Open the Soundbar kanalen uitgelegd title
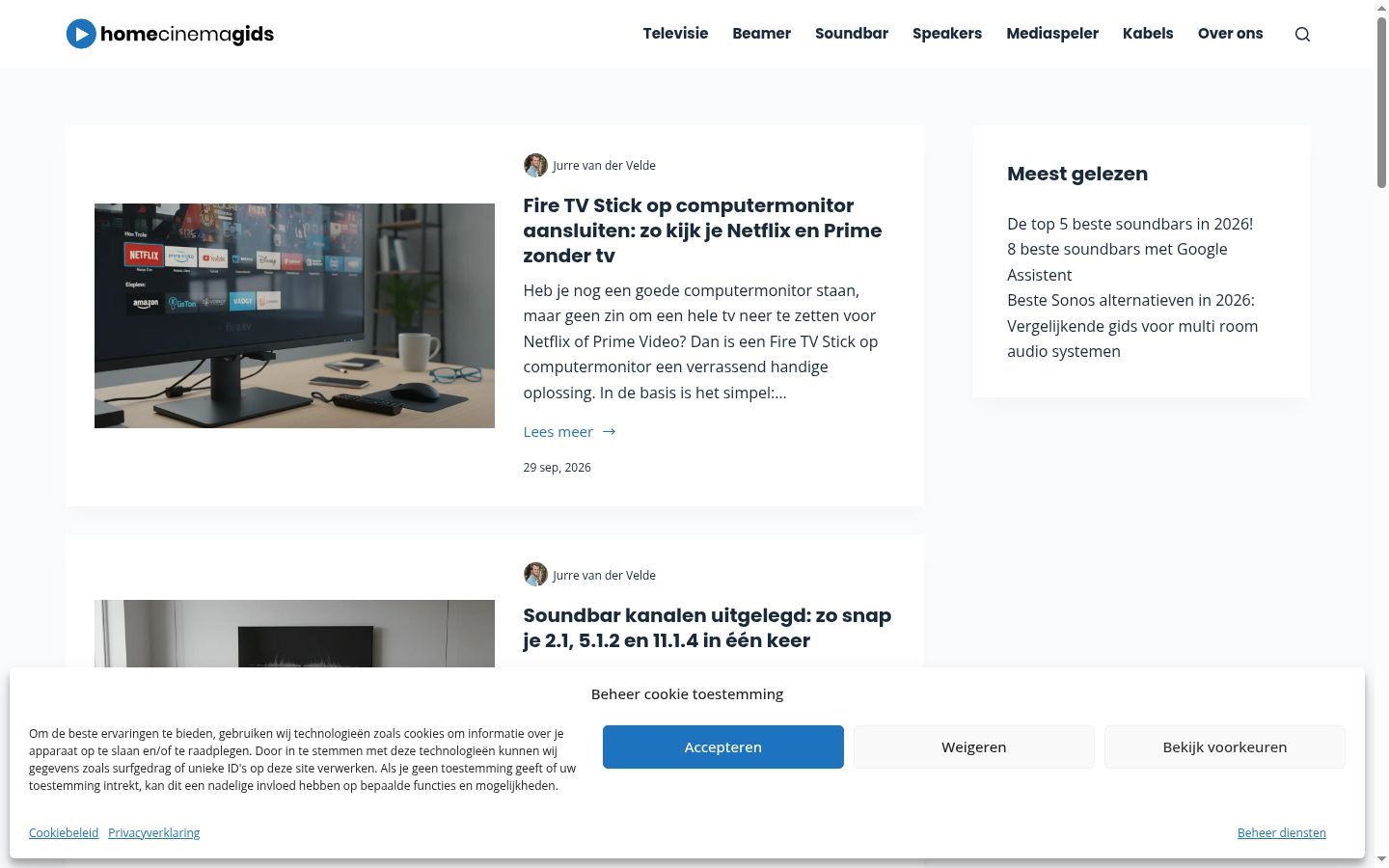The width and height of the screenshot is (1389, 868). click(x=707, y=628)
